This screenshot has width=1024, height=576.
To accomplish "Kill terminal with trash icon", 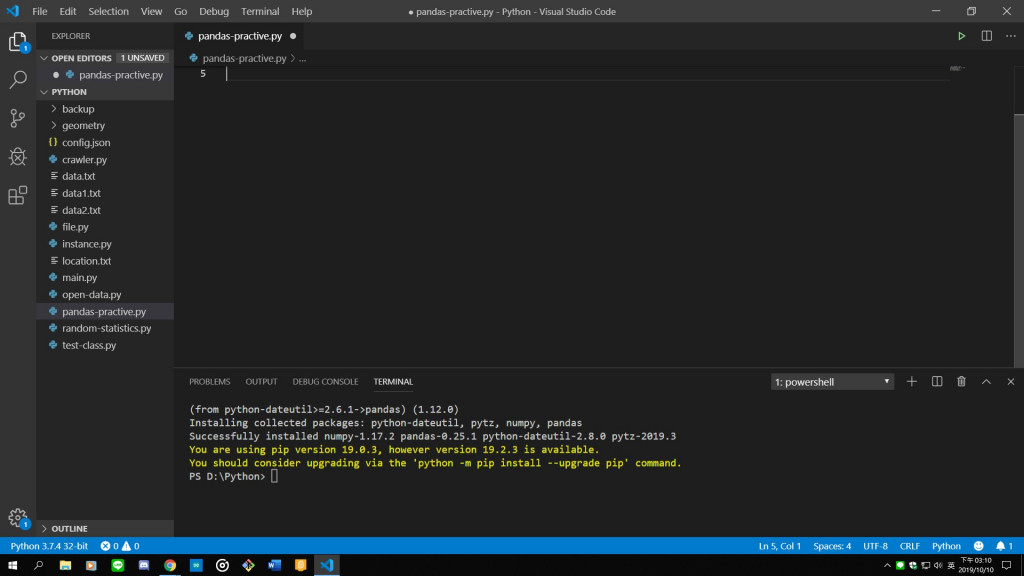I will (961, 381).
